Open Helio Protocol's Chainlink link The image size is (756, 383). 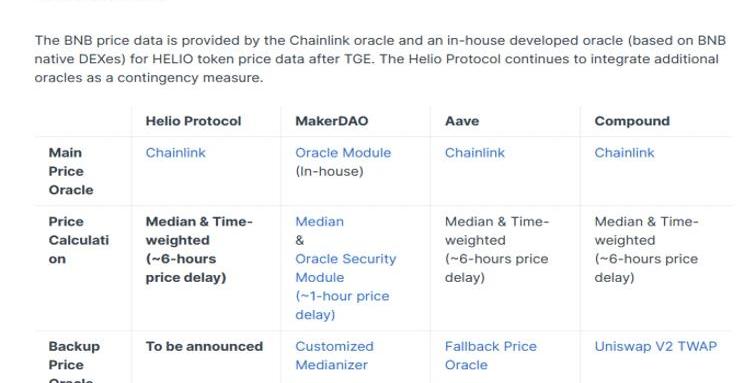point(176,153)
